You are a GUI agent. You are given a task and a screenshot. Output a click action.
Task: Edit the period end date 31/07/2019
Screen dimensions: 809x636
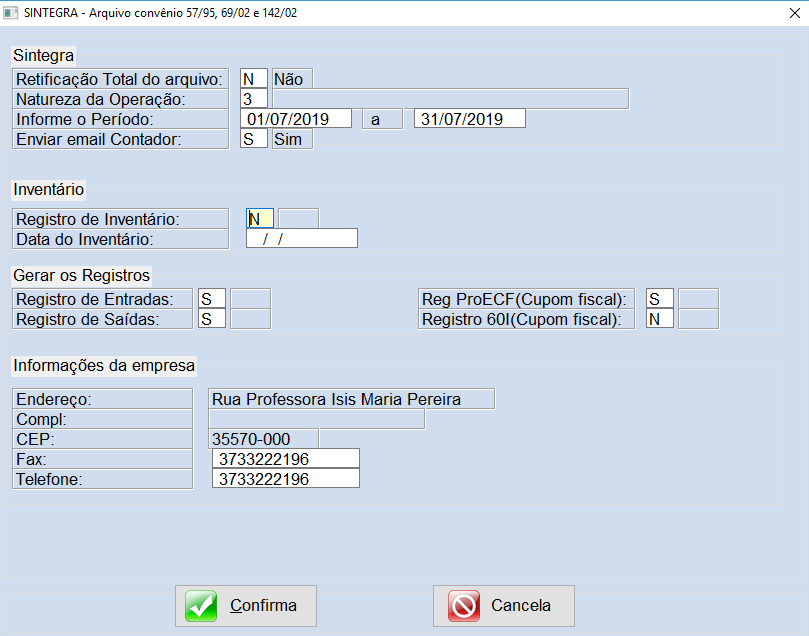pyautogui.click(x=469, y=119)
